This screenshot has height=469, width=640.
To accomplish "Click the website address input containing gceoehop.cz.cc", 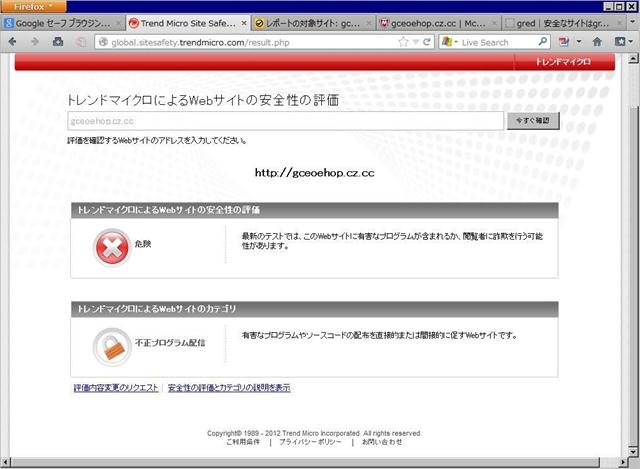I will (286, 121).
